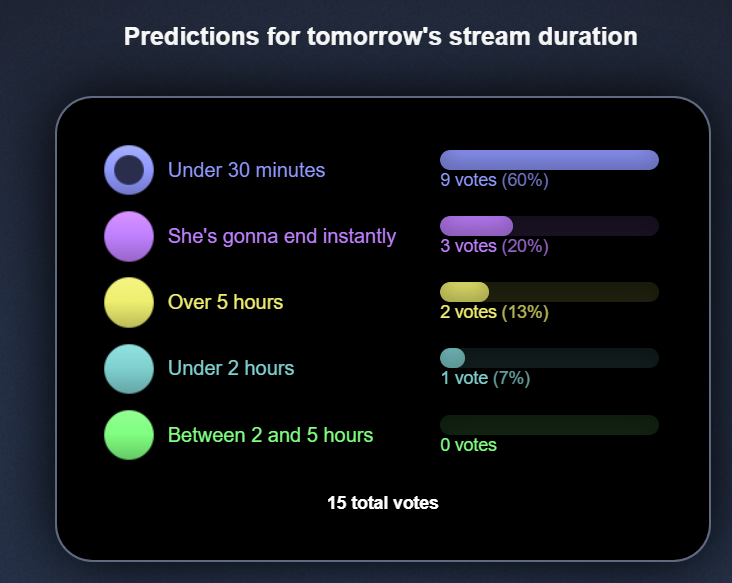Click the '2 votes (13%)' count text
The image size is (732, 583).
point(494,312)
